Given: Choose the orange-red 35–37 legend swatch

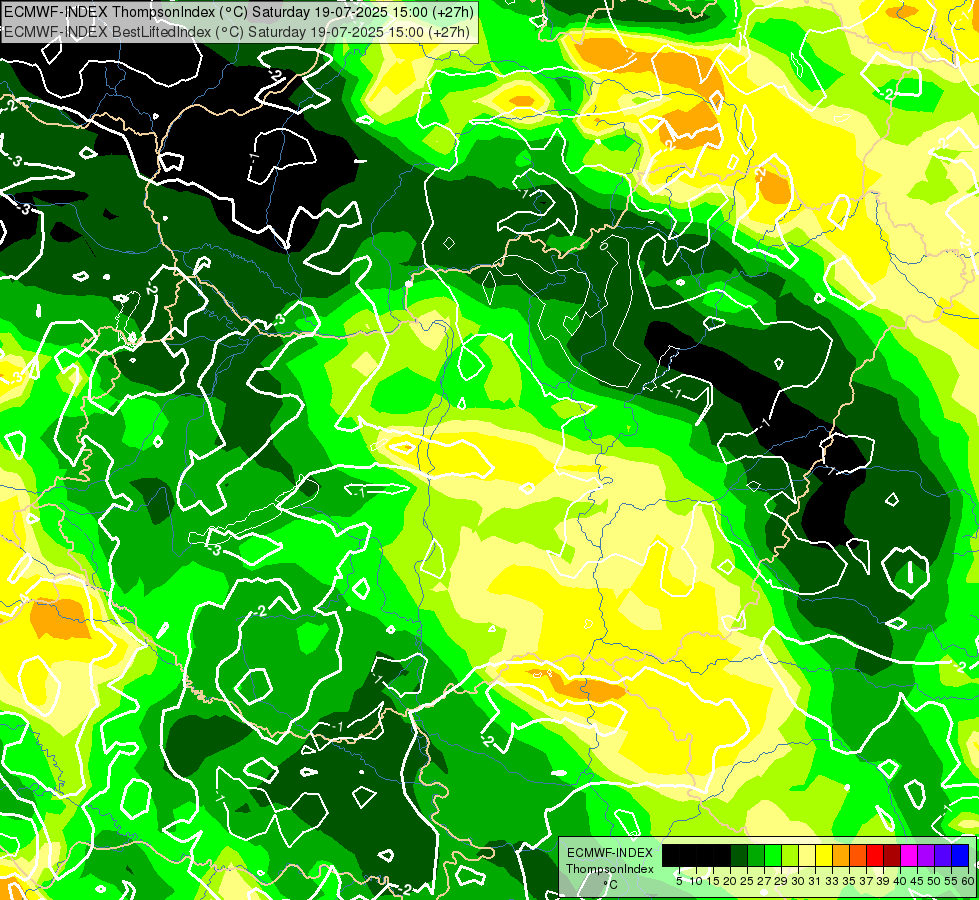Looking at the screenshot, I should pyautogui.click(x=858, y=855).
